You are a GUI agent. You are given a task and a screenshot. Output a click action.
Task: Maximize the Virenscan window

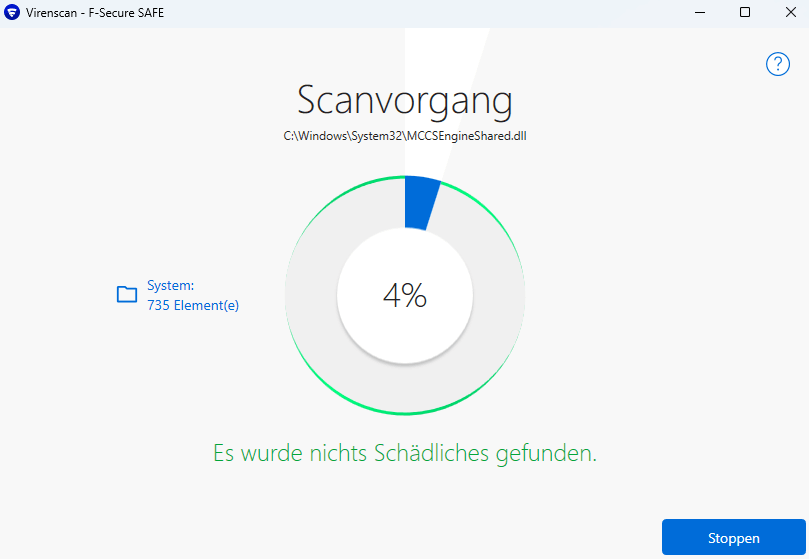(745, 12)
